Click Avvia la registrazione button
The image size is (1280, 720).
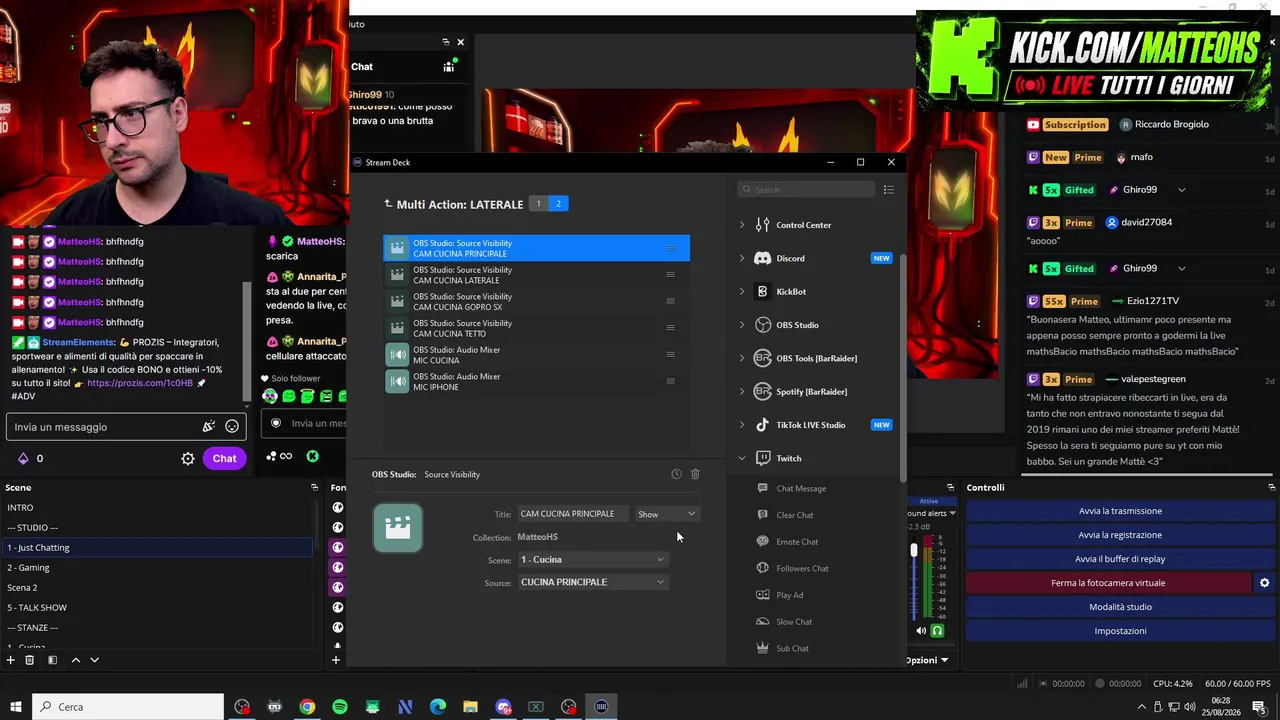[1120, 535]
